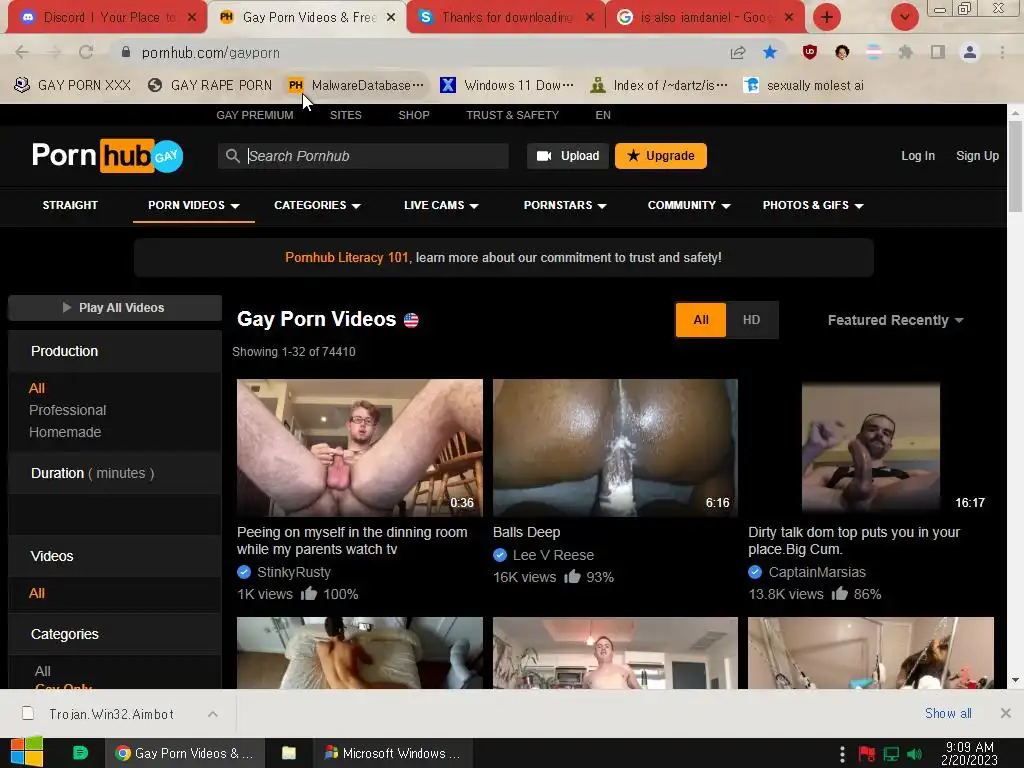Click the address bar URL
This screenshot has height=768, width=1024.
210,52
